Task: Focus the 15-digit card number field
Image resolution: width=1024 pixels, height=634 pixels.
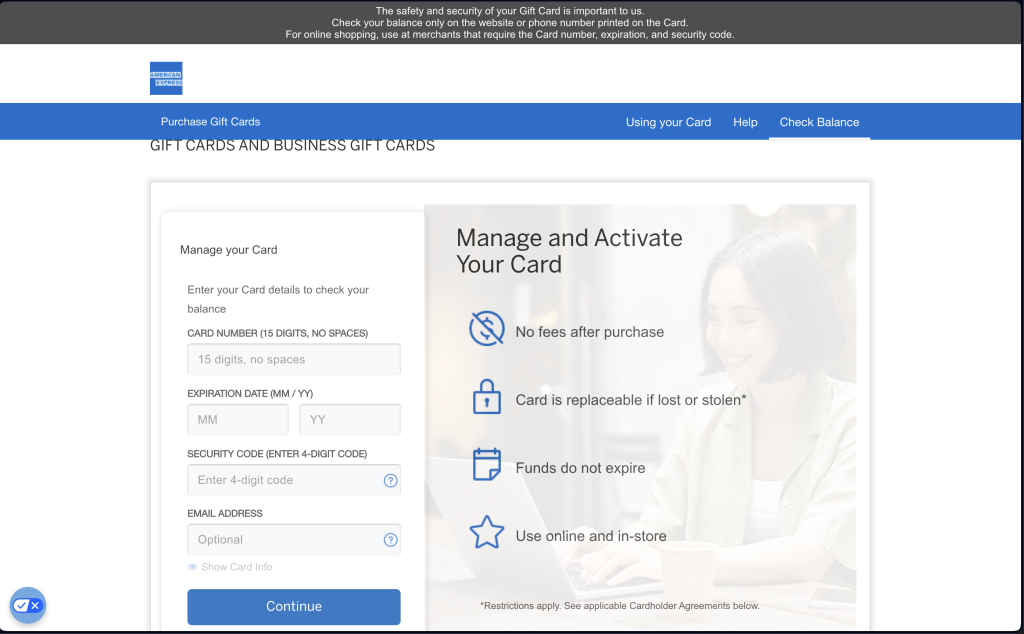Action: 294,359
